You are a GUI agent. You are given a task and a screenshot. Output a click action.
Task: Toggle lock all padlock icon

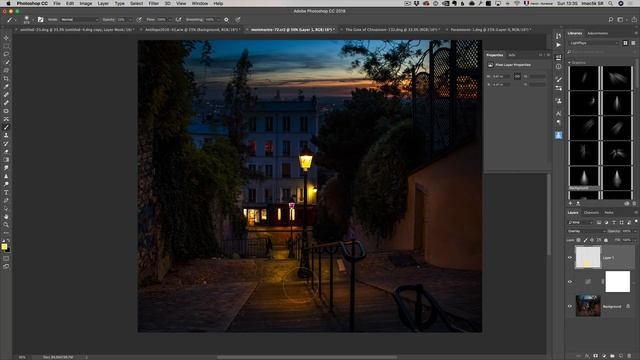pos(606,240)
